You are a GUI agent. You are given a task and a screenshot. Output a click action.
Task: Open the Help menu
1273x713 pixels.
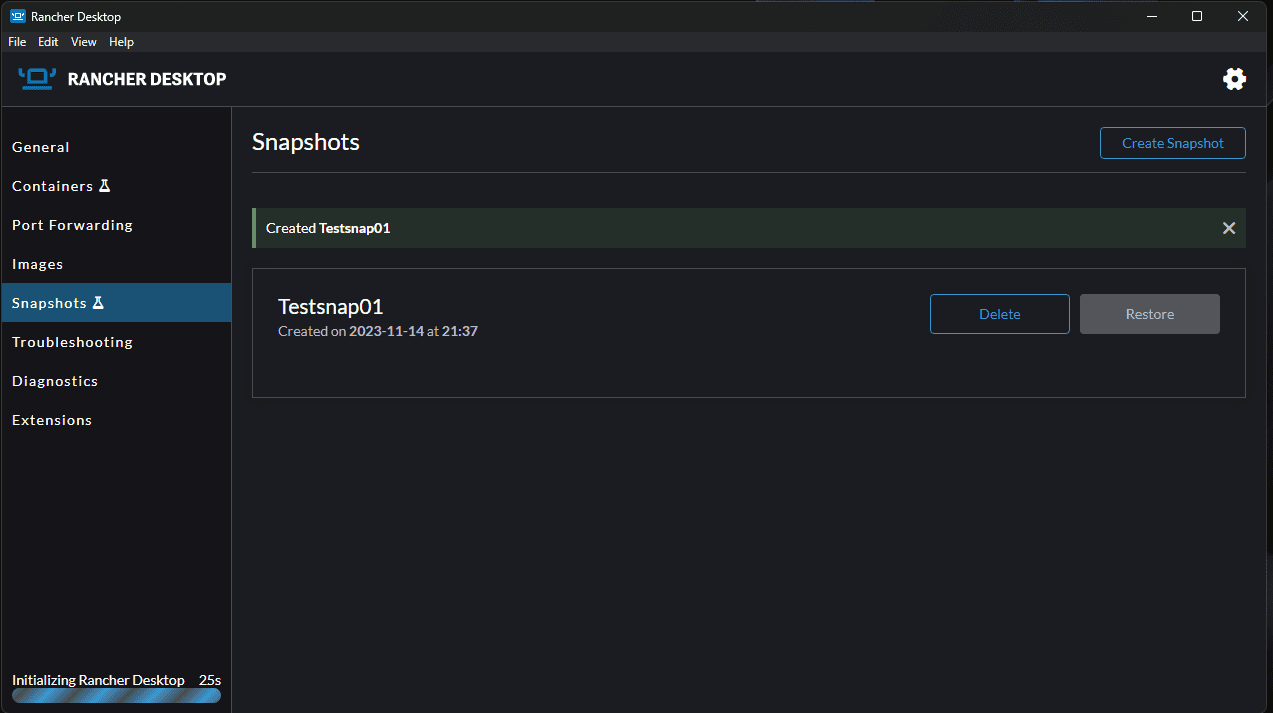[121, 42]
